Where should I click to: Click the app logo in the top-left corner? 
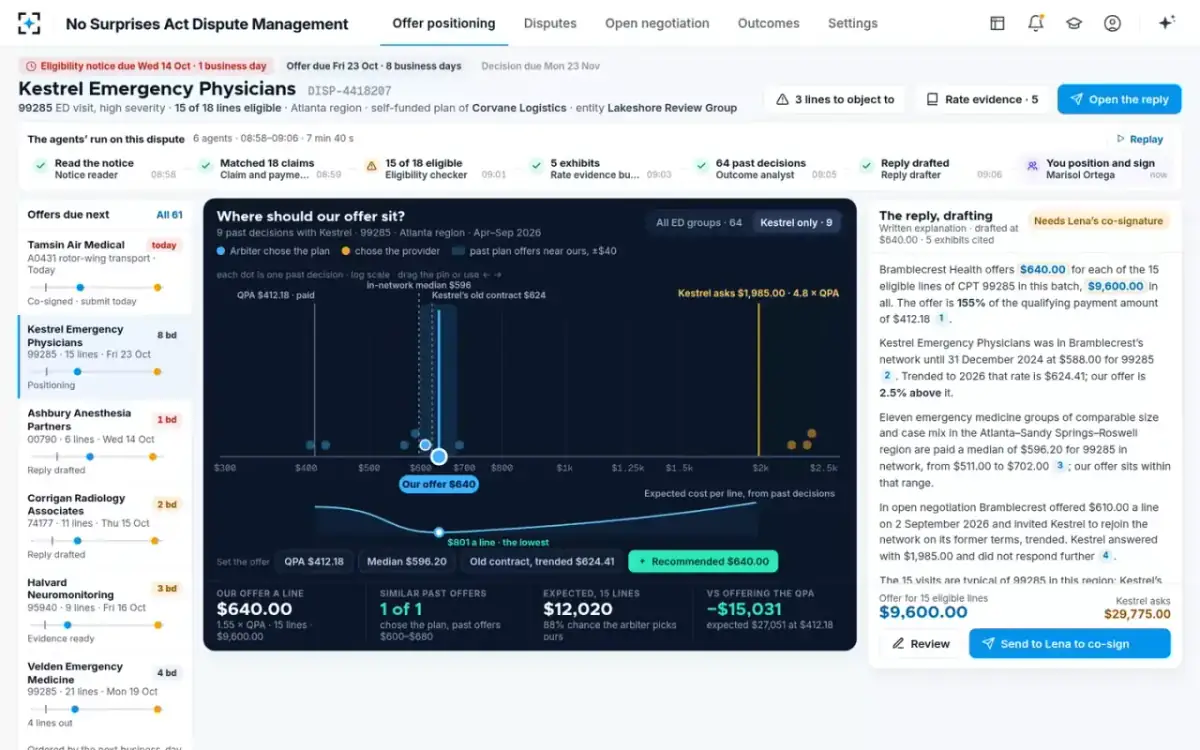29,23
